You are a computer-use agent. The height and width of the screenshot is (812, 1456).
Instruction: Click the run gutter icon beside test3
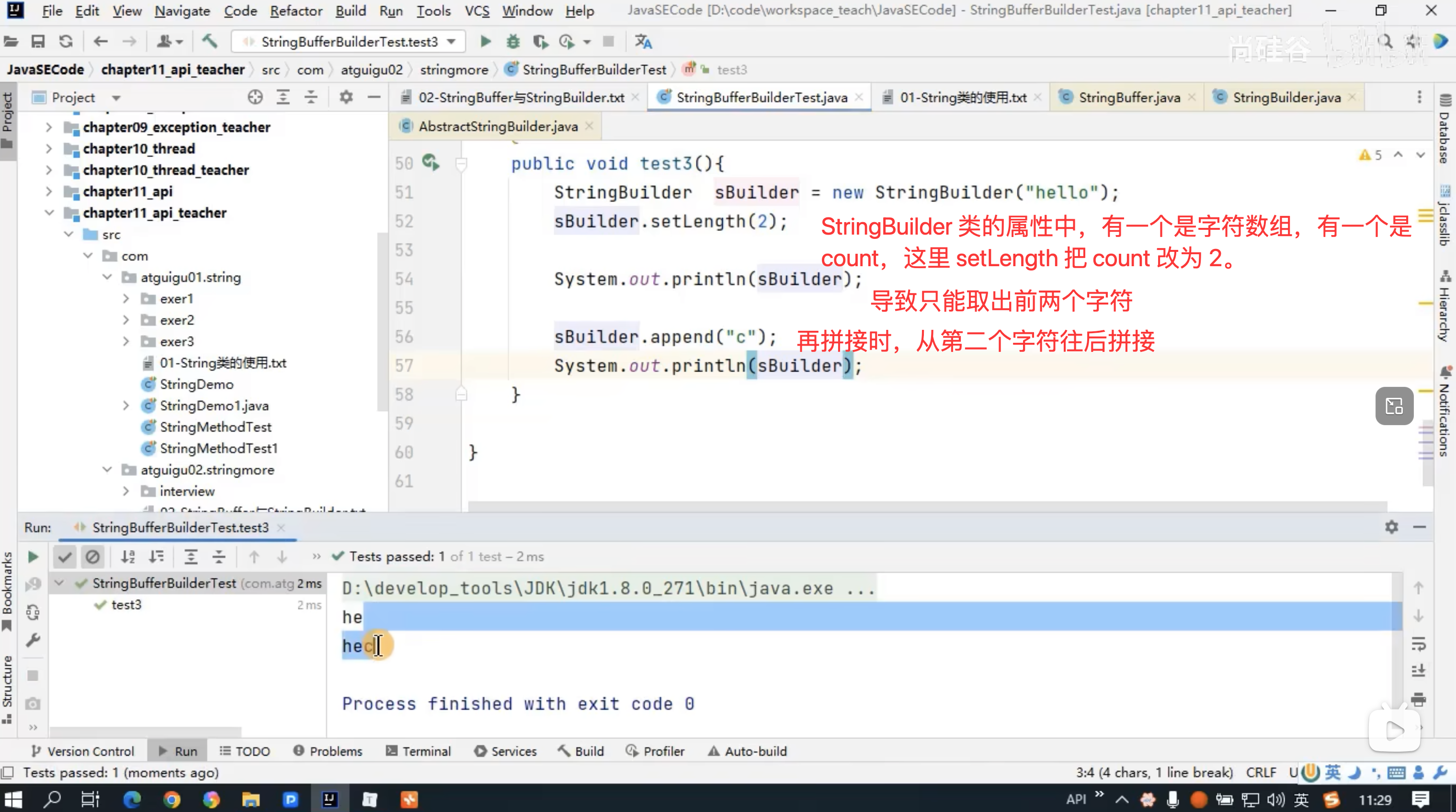pos(431,163)
